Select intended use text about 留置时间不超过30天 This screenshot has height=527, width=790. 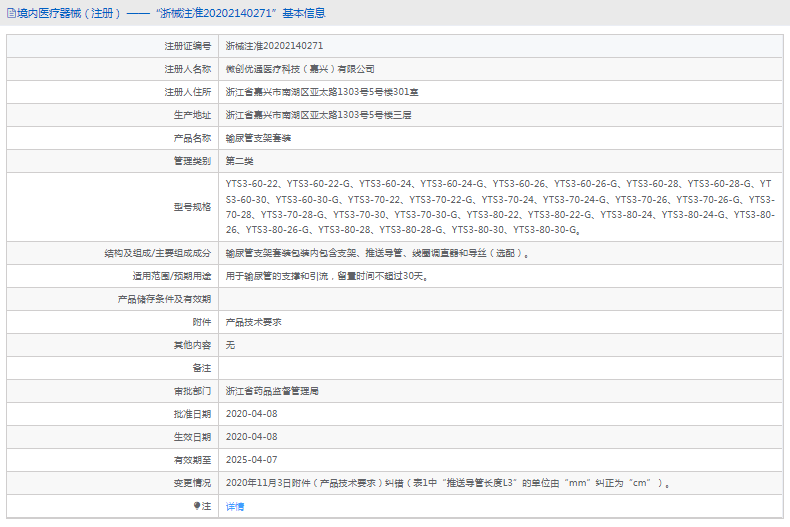coord(326,276)
